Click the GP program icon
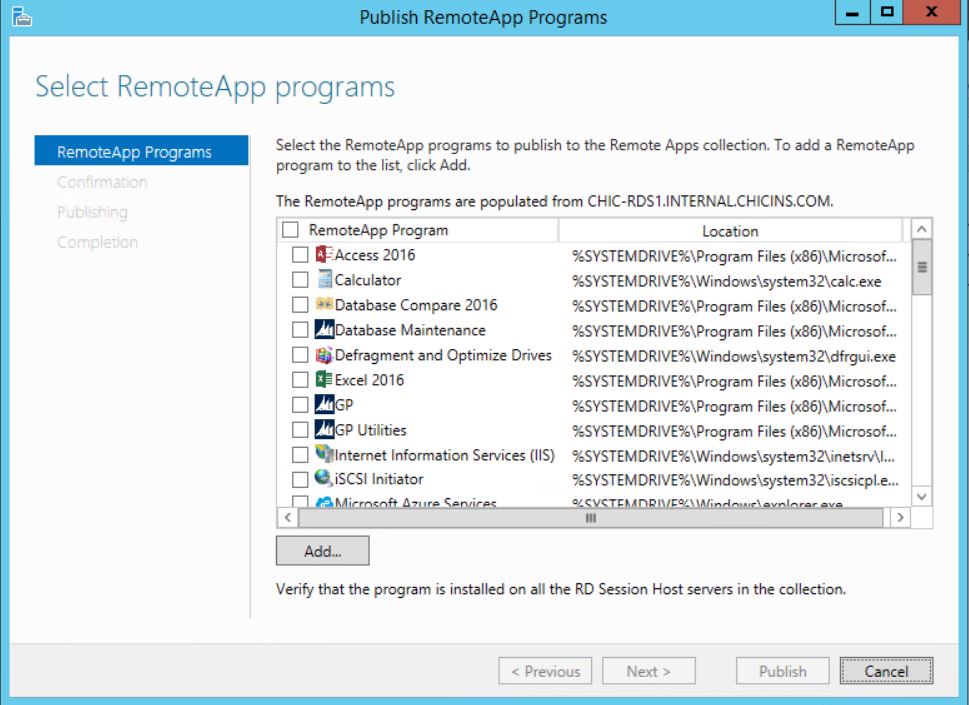Screen dimensions: 969x705 (324, 404)
